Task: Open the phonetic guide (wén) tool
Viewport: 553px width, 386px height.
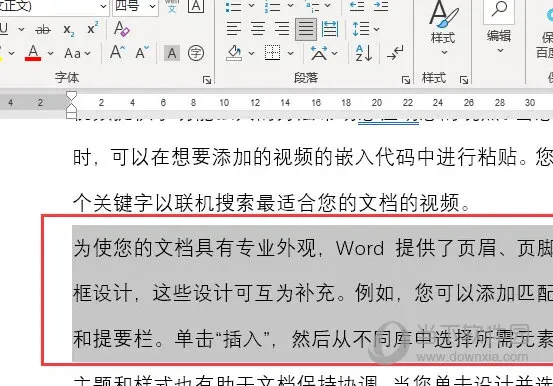Action: [x=172, y=6]
